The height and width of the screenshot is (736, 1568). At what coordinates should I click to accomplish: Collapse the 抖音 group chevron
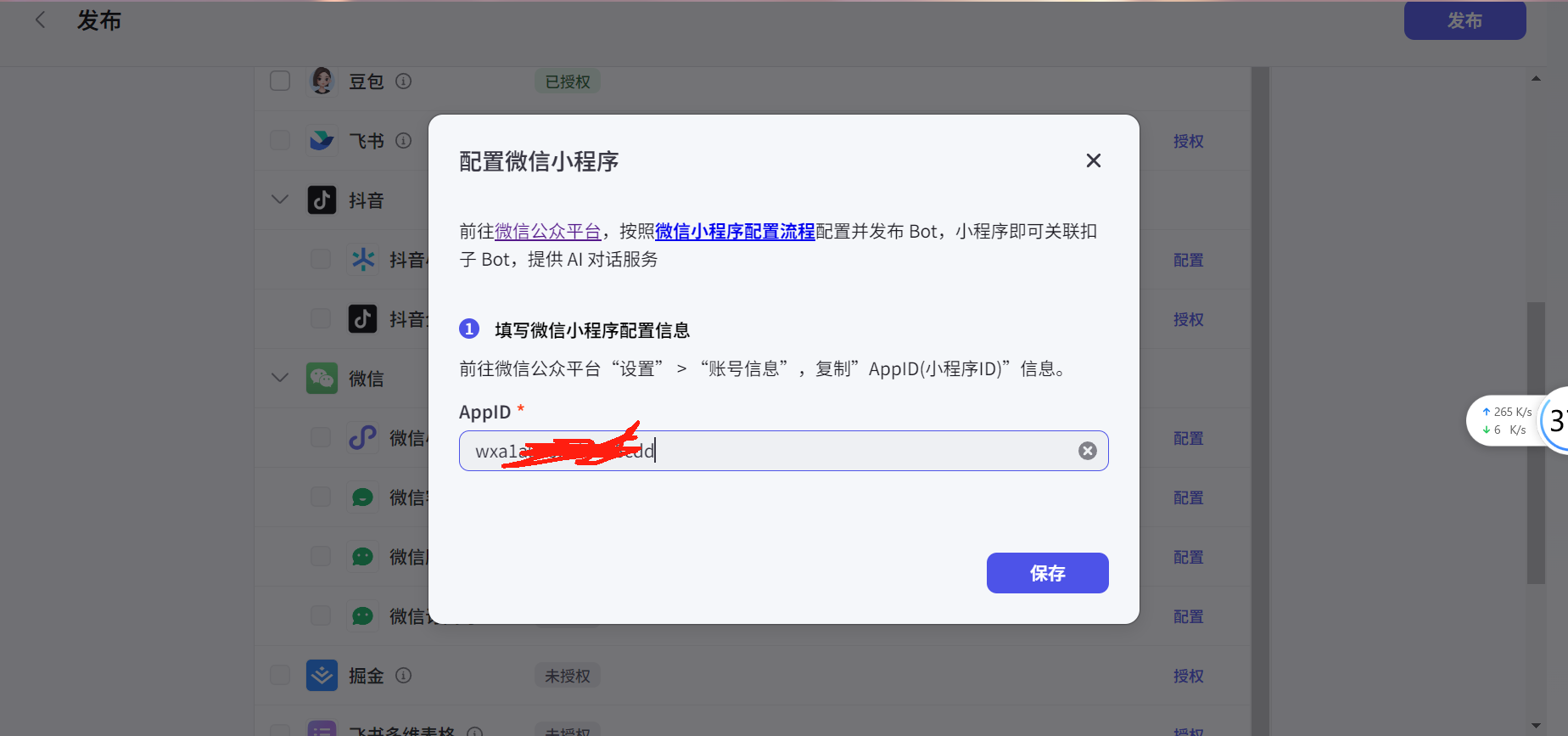click(x=280, y=199)
